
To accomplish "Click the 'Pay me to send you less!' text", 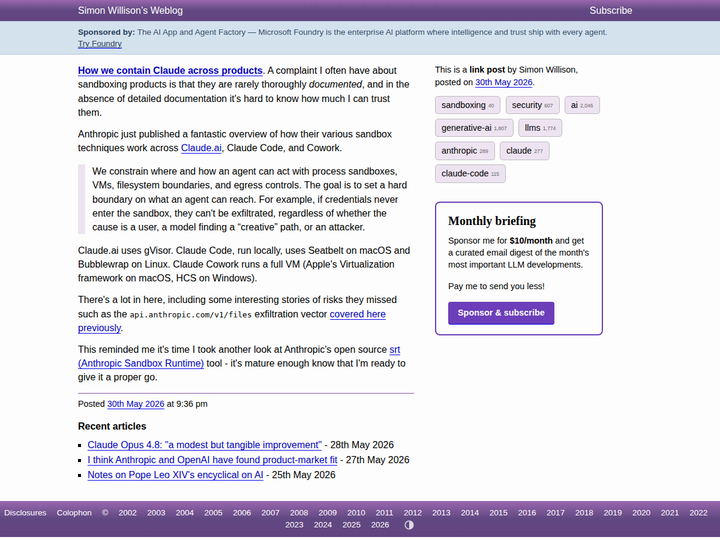I will click(x=496, y=286).
